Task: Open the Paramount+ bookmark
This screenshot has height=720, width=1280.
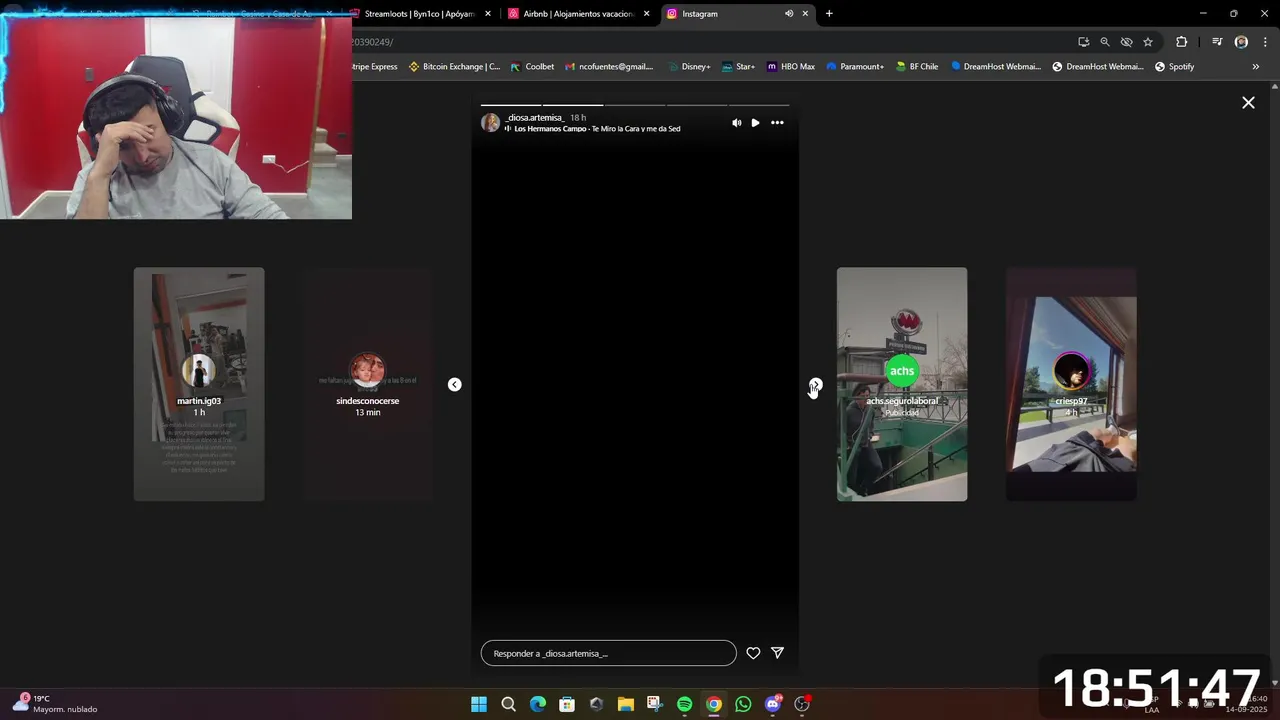Action: pos(855,67)
